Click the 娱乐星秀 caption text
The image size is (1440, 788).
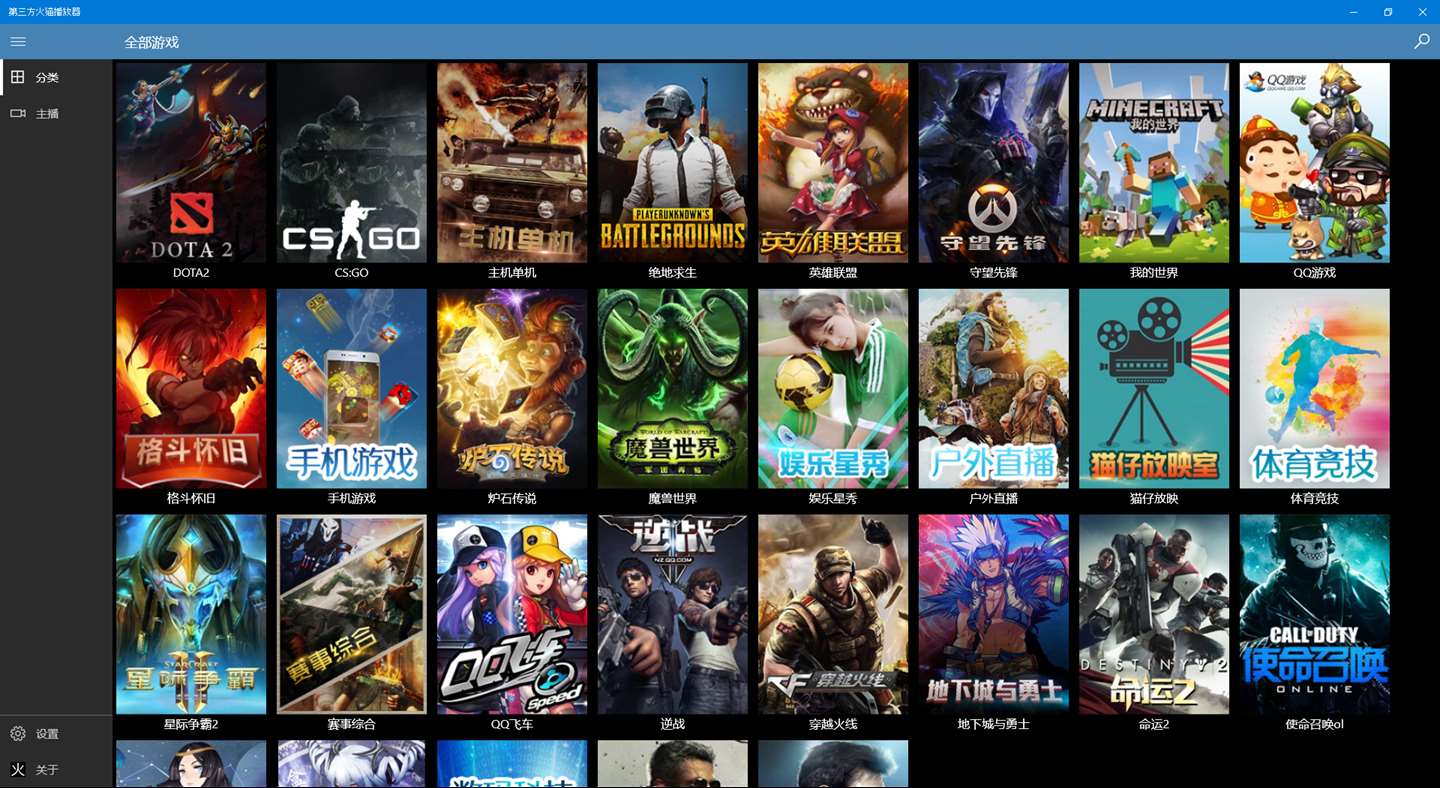[833, 499]
